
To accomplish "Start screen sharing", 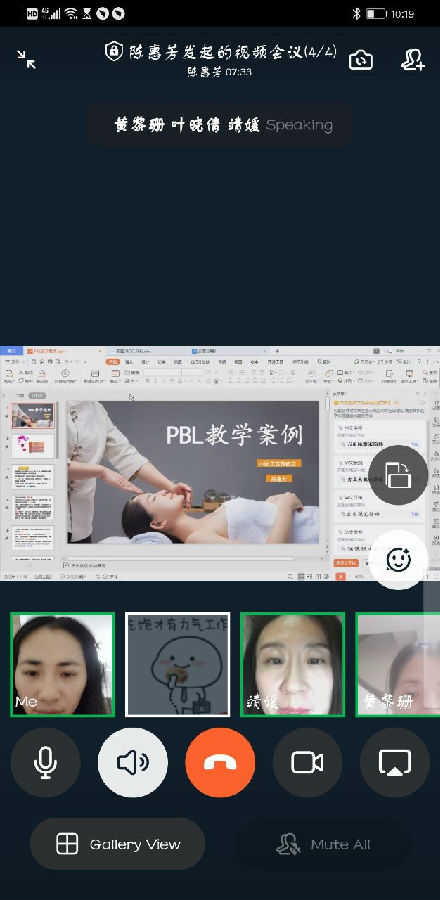I will [x=395, y=763].
